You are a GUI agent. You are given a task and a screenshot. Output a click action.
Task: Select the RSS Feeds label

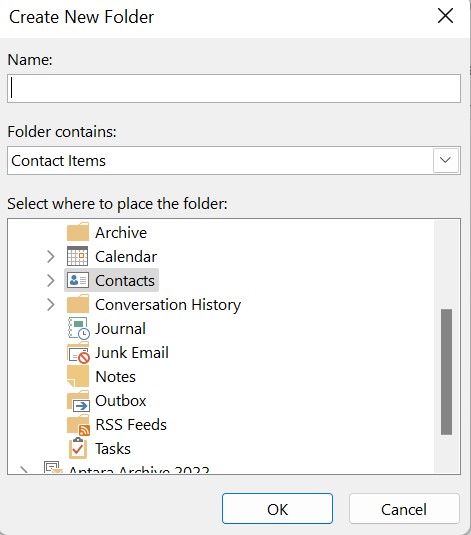coord(131,425)
